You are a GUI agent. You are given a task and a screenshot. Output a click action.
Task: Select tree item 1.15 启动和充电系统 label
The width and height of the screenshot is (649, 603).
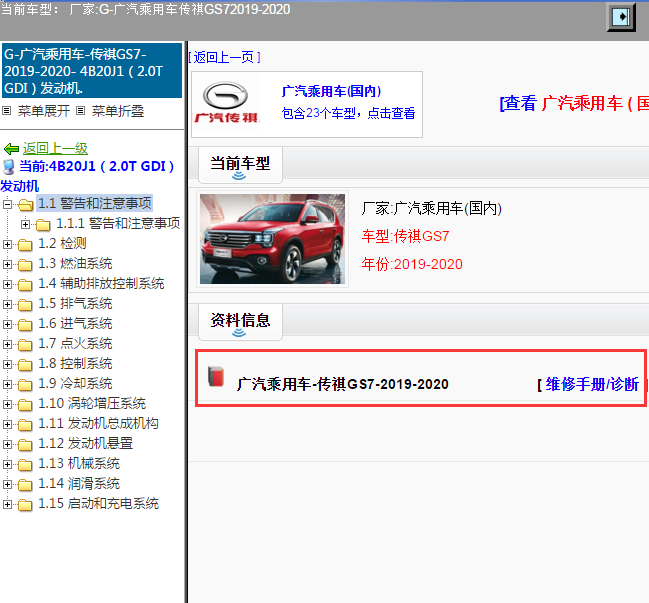99,504
